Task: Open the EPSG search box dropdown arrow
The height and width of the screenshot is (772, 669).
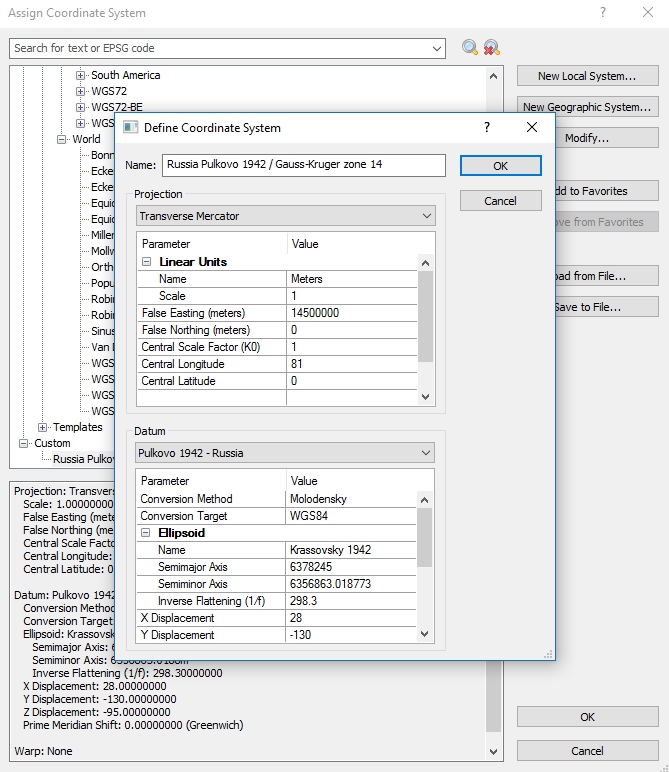Action: (437, 48)
